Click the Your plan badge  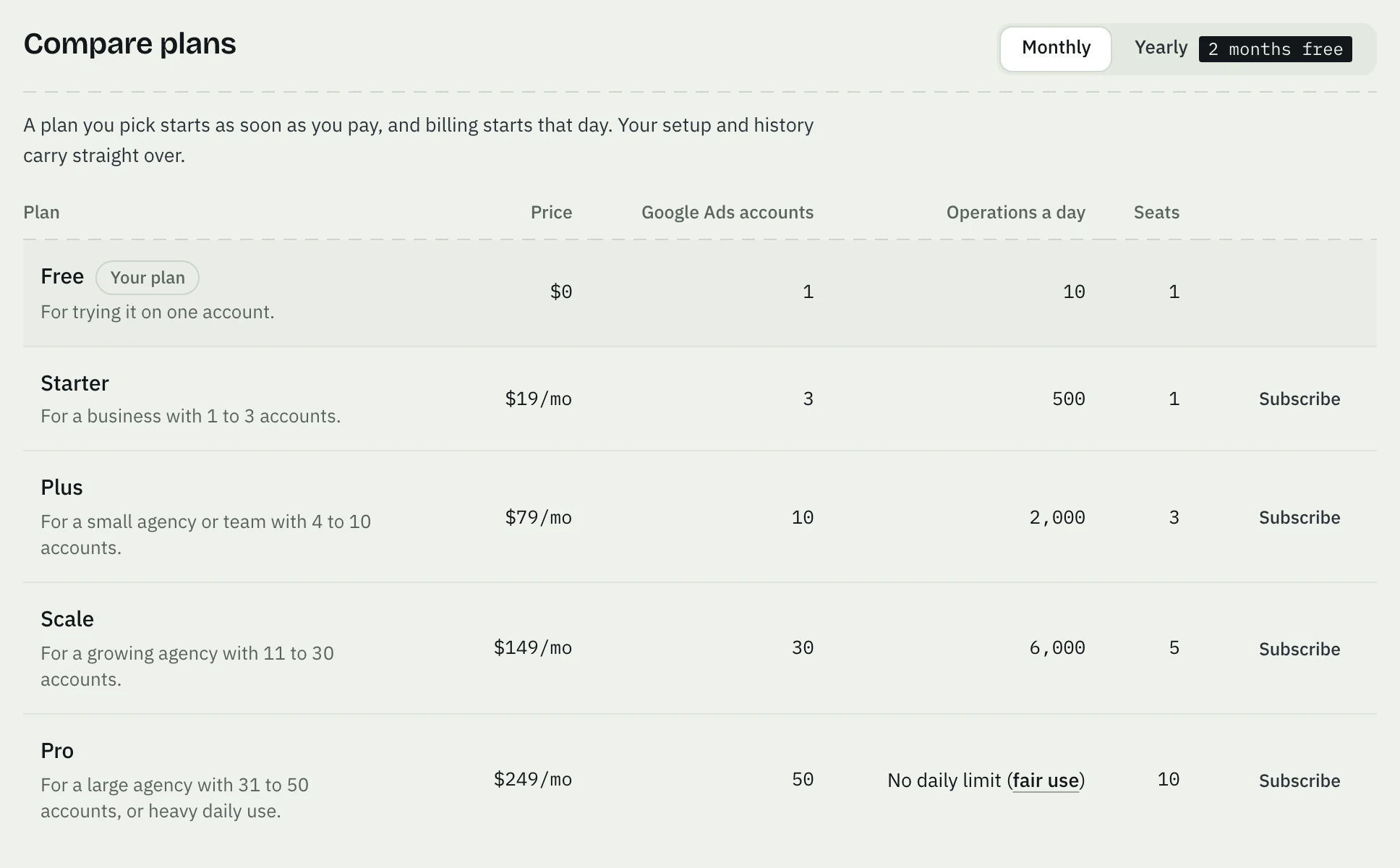click(x=148, y=278)
